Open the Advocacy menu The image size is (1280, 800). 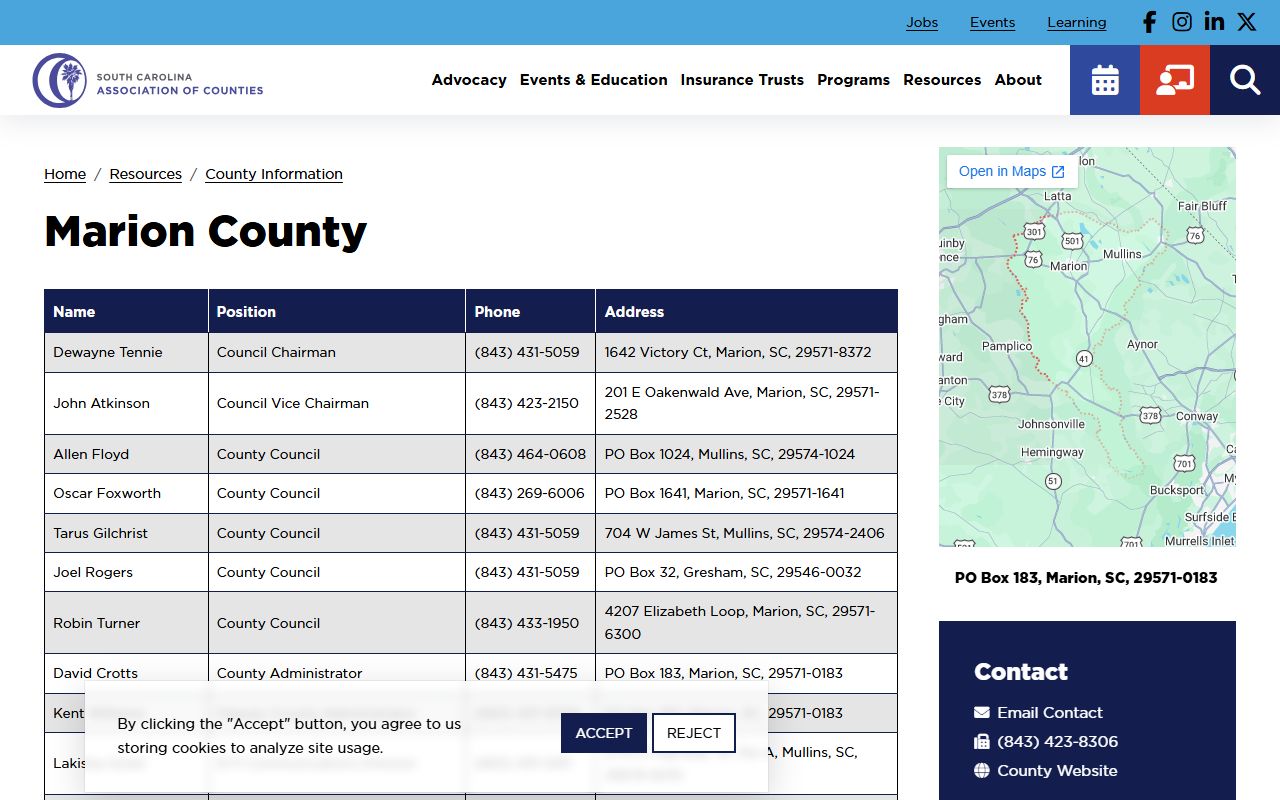pos(469,80)
